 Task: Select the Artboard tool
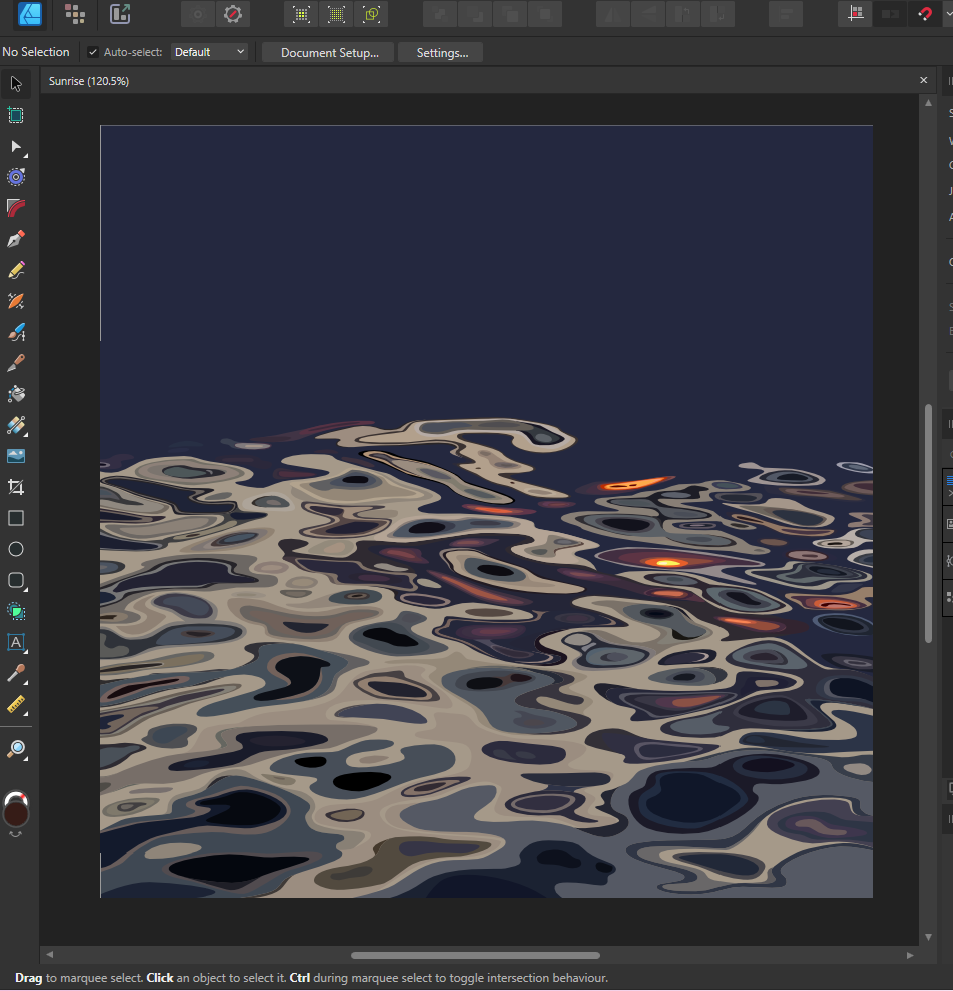click(x=16, y=115)
